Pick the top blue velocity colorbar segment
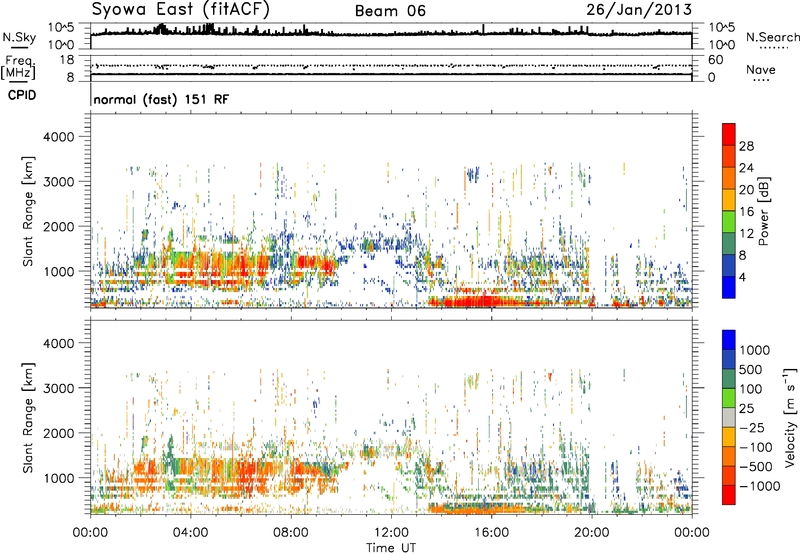800x554 pixels. (x=729, y=340)
